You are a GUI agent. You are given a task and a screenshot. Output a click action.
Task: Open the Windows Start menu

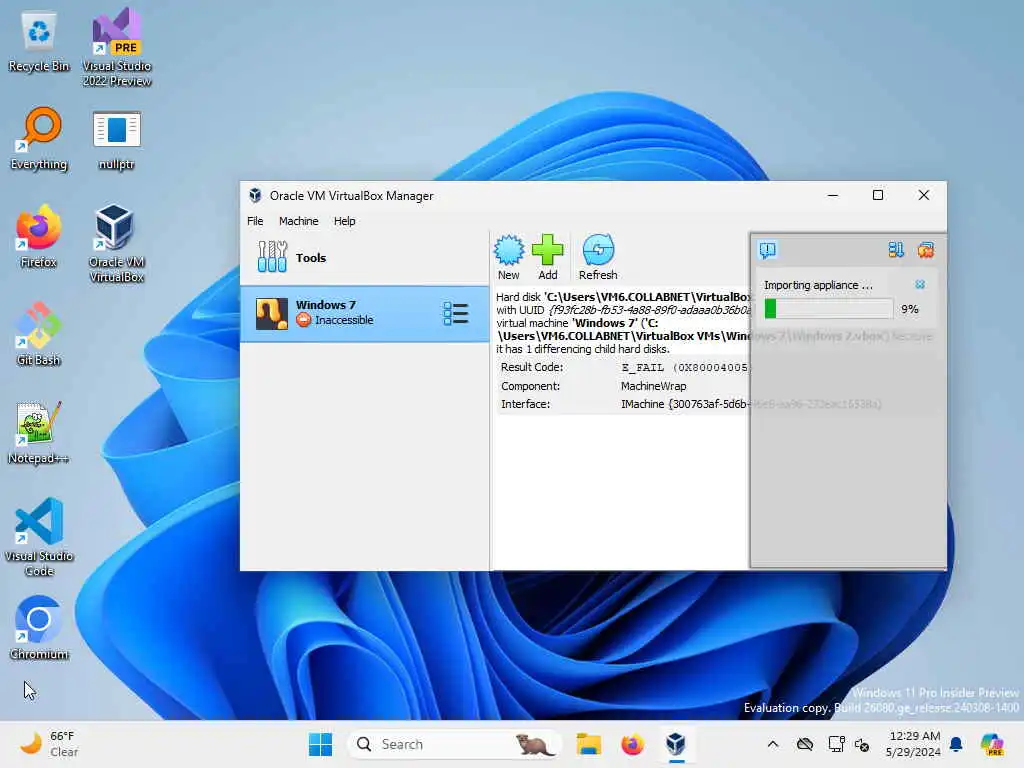pyautogui.click(x=320, y=744)
